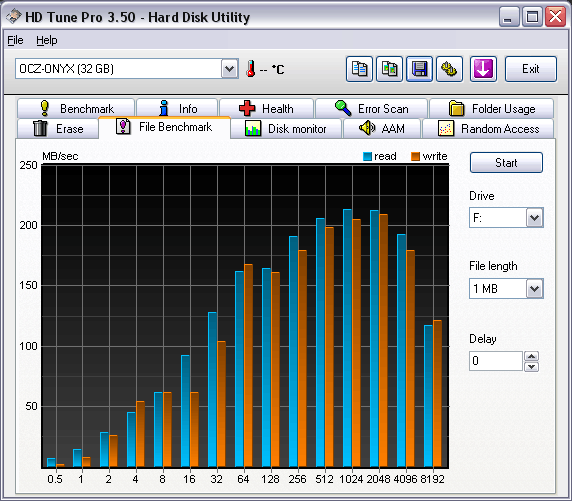
Task: Click the blue read legend swatch
Action: tap(367, 157)
